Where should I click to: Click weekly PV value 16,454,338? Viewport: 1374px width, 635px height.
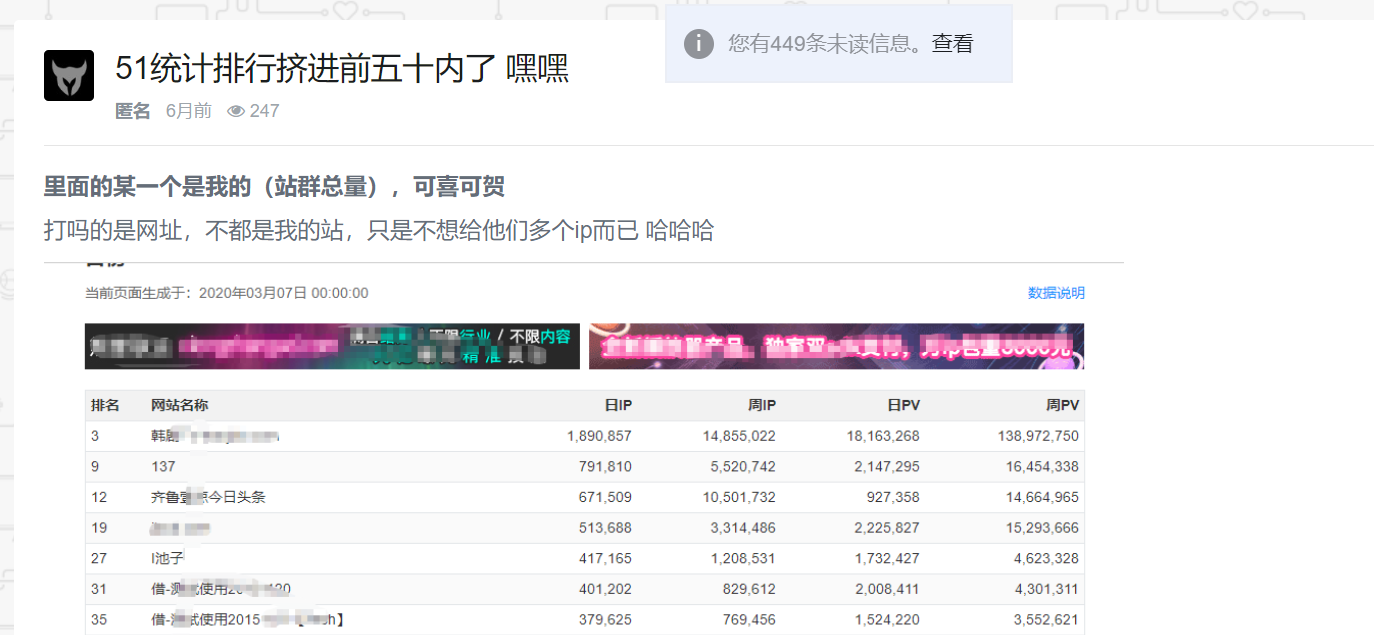[x=1042, y=466]
